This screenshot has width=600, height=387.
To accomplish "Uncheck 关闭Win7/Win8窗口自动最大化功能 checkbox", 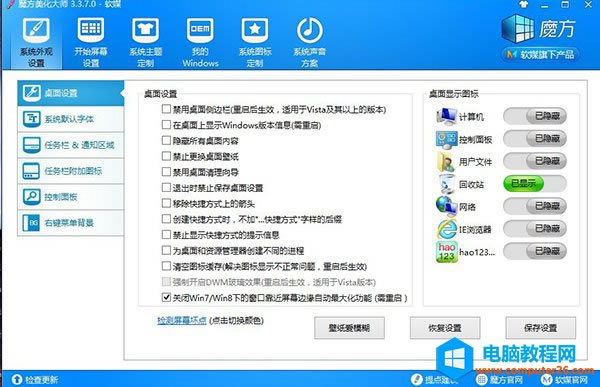I will pos(166,297).
